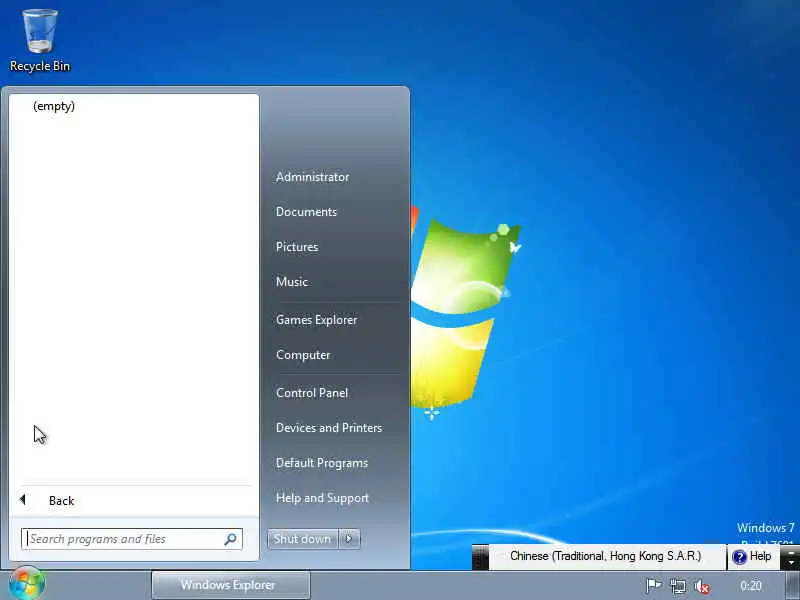The image size is (800, 600).
Task: Open the Recycle Bin desktop icon
Action: tap(39, 41)
